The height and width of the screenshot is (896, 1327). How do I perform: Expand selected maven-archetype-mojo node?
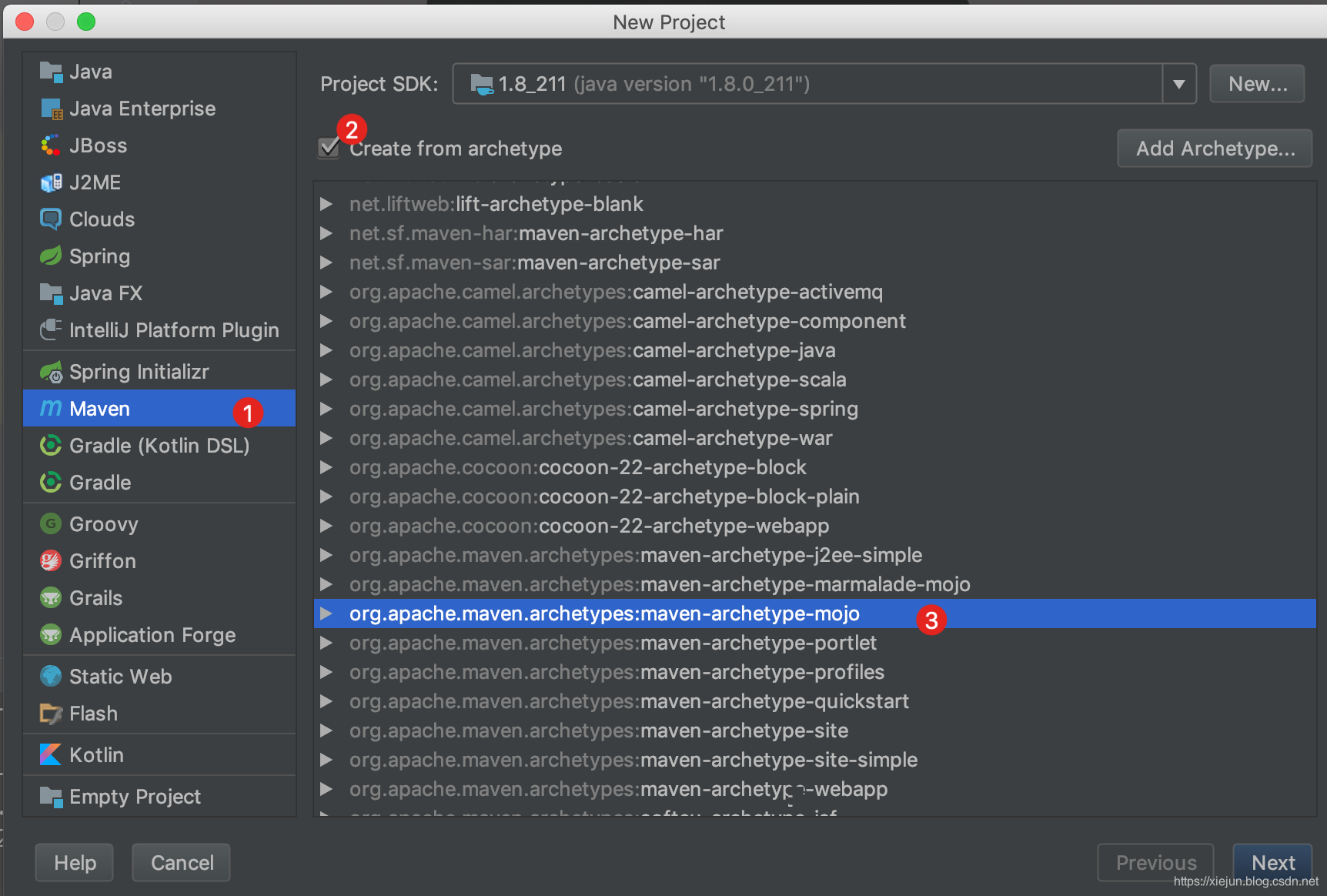pyautogui.click(x=326, y=613)
